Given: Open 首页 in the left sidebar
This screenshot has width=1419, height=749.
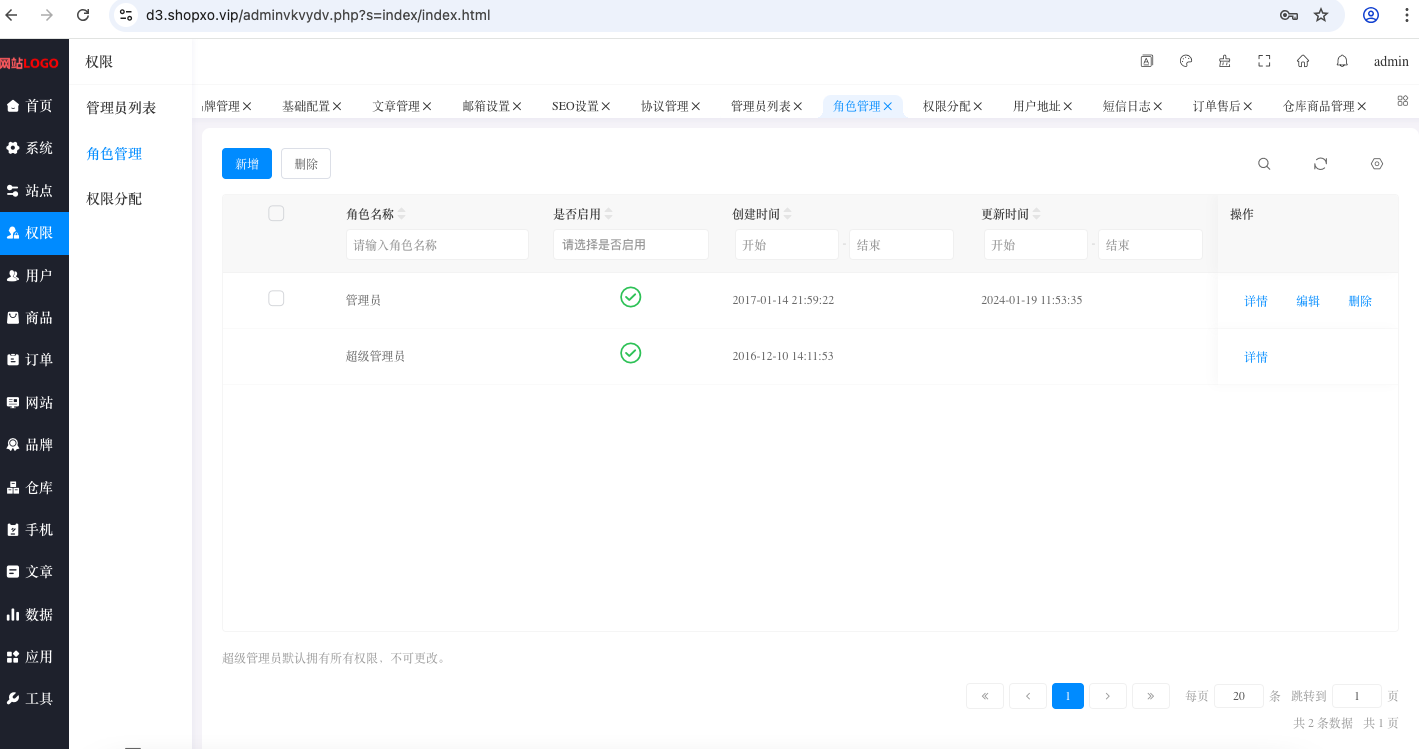Looking at the screenshot, I should pyautogui.click(x=34, y=106).
